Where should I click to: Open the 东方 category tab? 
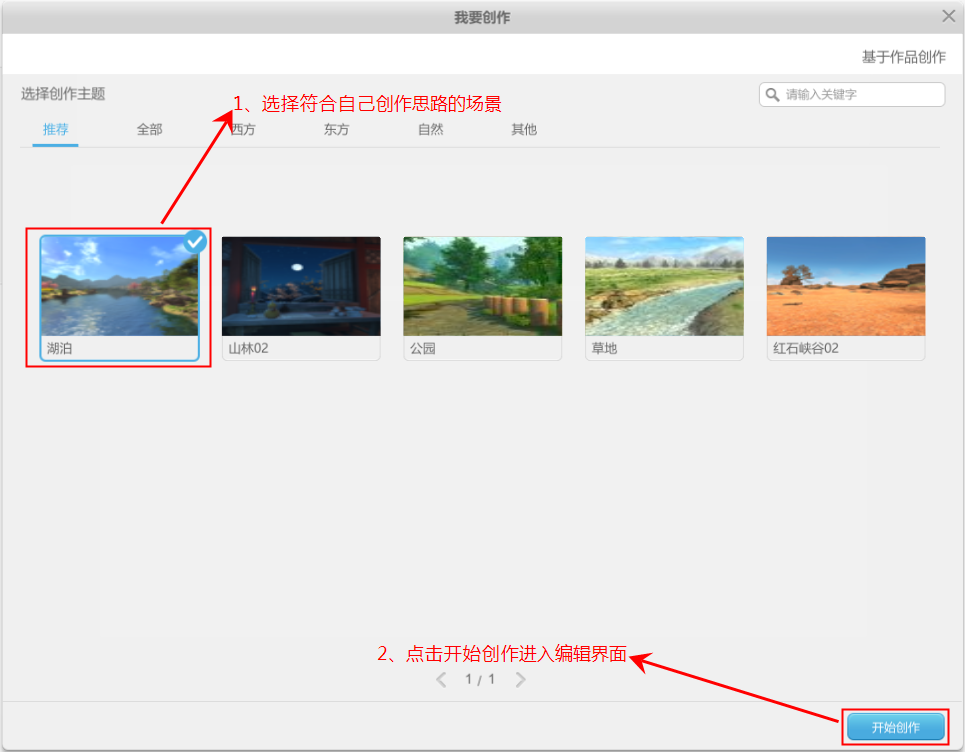[x=336, y=129]
